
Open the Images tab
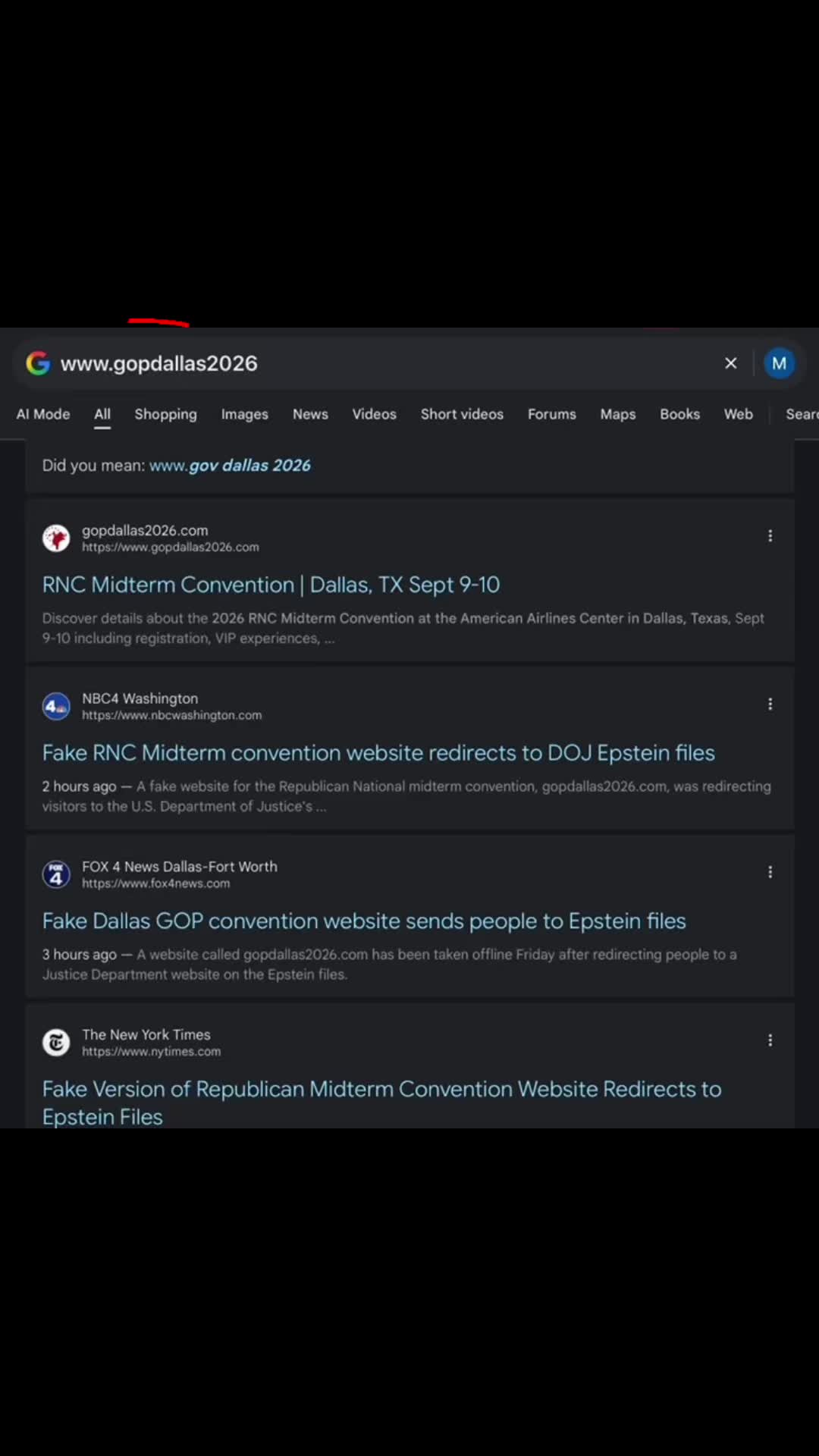coord(244,414)
